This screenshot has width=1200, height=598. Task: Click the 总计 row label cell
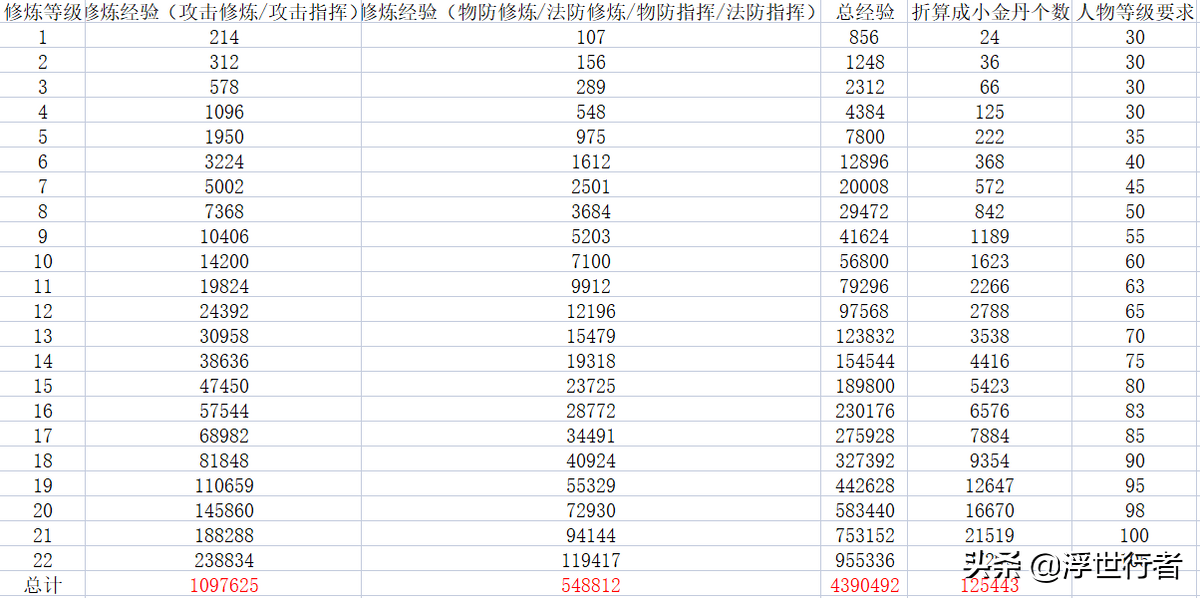tap(43, 585)
